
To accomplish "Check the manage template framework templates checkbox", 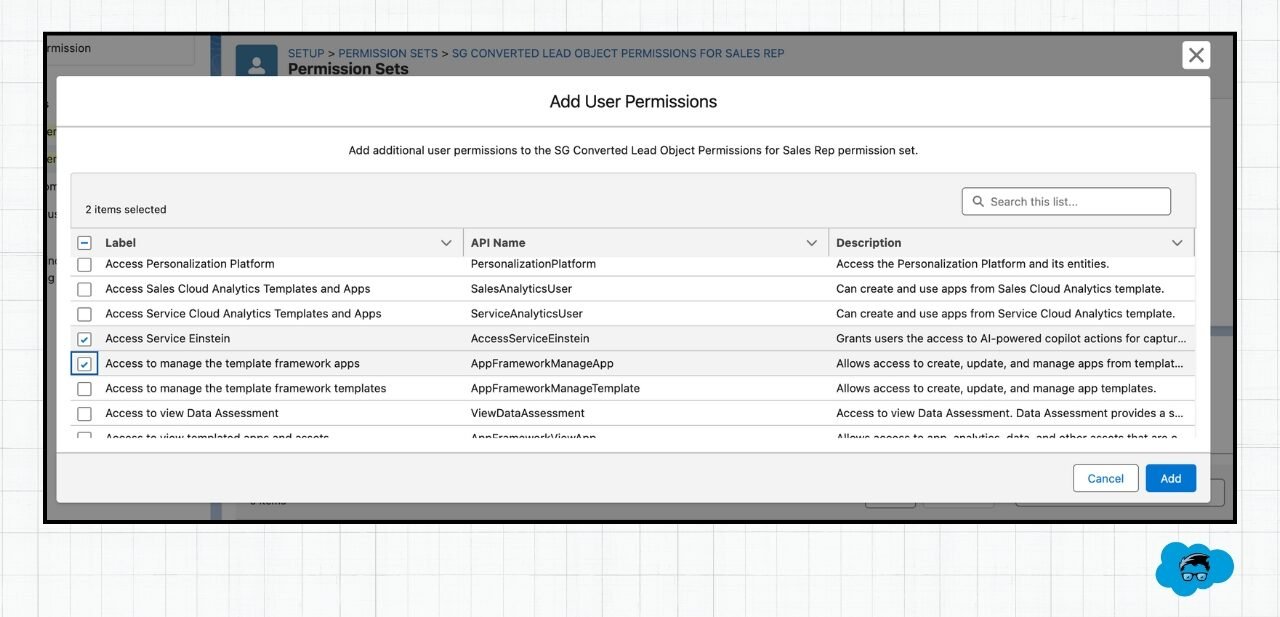I will (x=85, y=389).
